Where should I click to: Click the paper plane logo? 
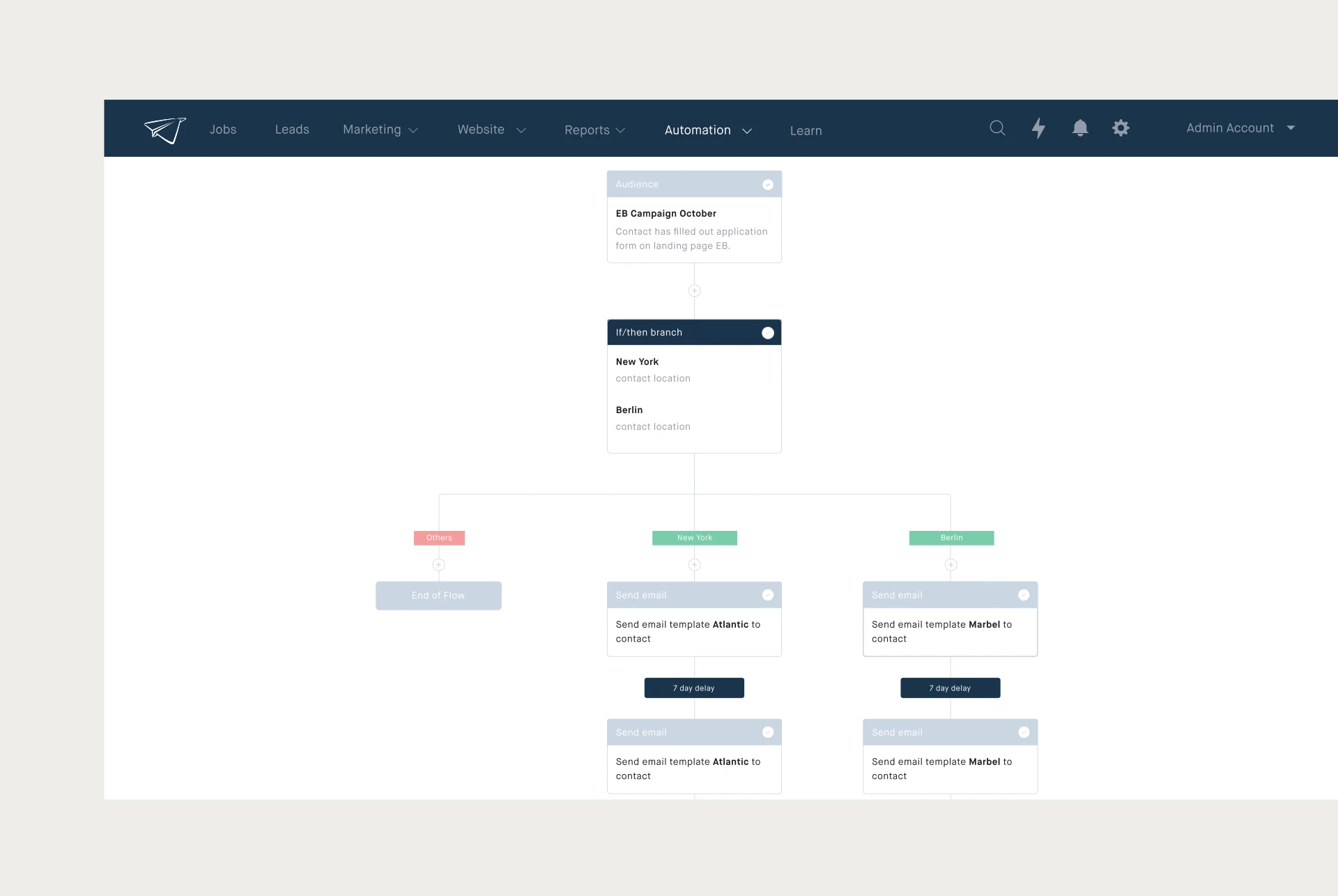164,130
